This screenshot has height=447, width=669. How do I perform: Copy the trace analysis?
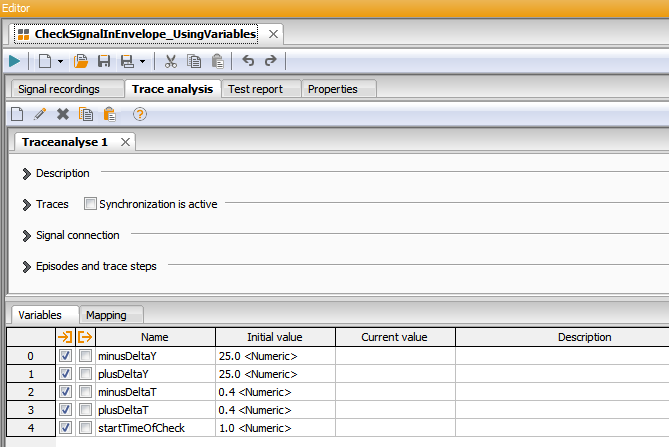[86, 114]
